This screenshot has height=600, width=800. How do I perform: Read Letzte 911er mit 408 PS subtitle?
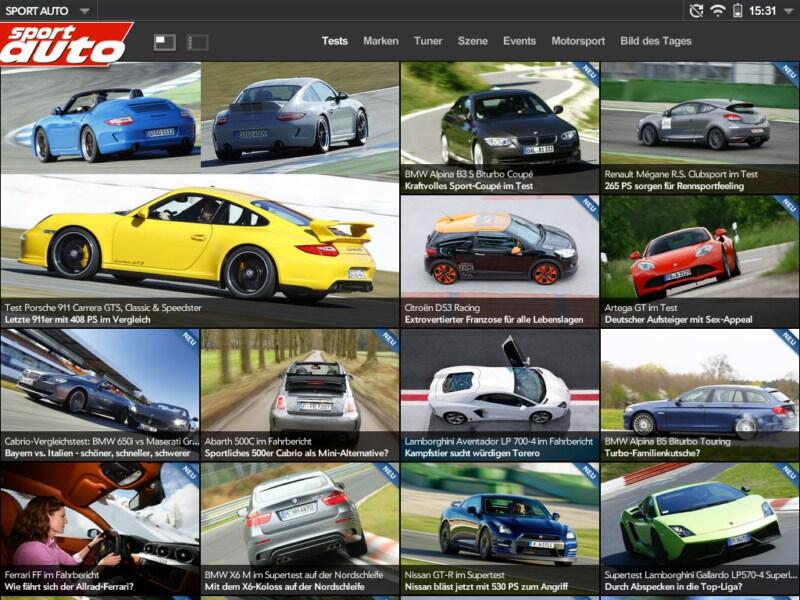coord(78,320)
